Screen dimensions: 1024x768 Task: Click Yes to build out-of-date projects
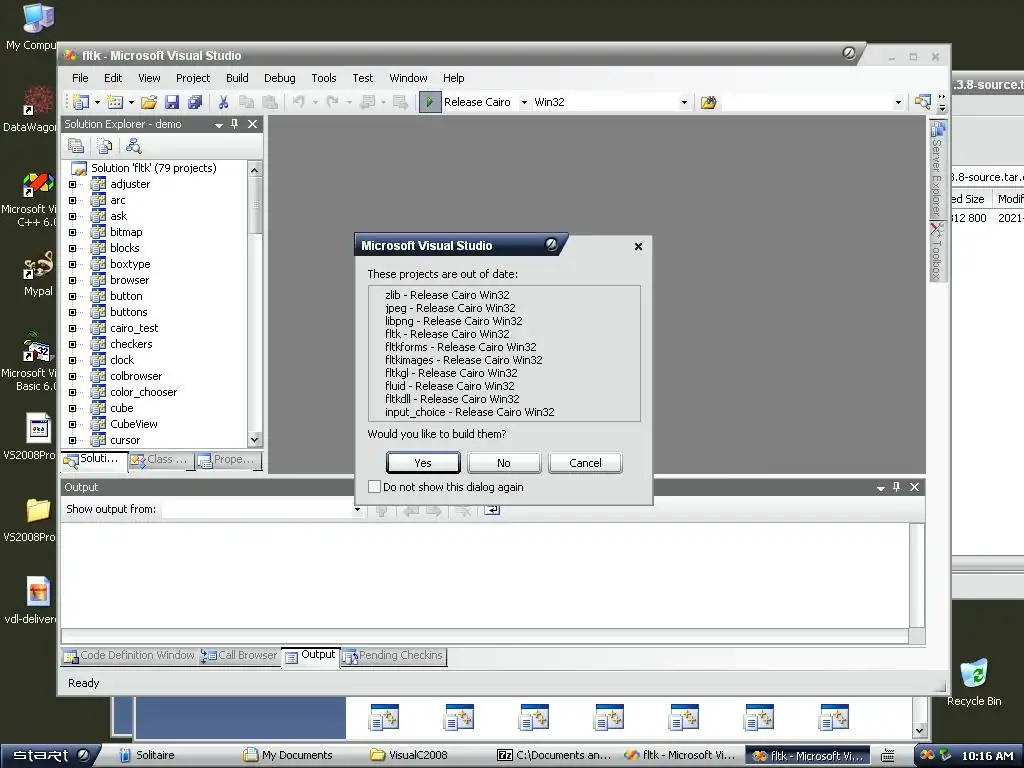coord(423,463)
